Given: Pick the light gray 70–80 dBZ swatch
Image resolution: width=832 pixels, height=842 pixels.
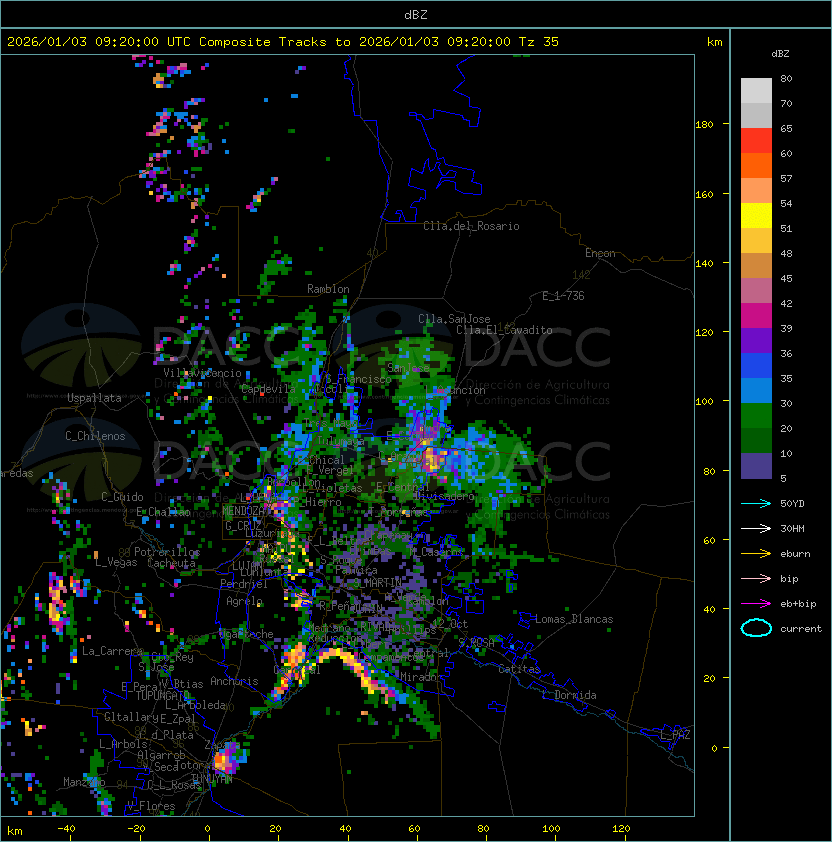Looking at the screenshot, I should click(x=756, y=90).
